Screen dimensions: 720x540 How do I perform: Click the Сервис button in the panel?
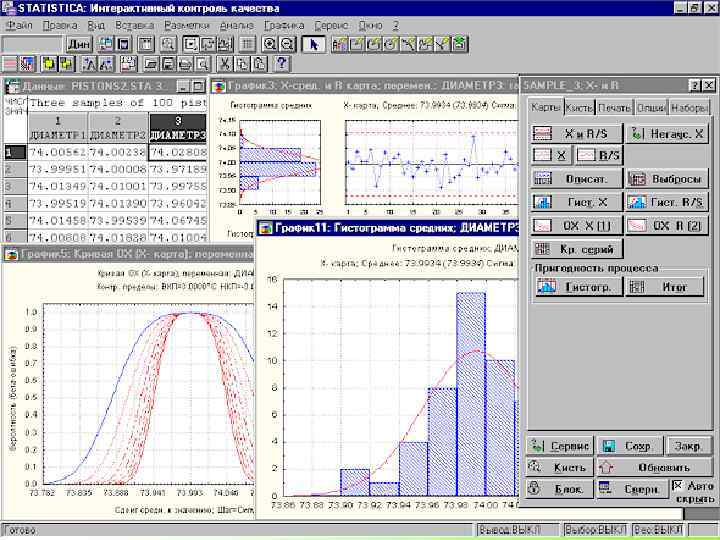click(x=560, y=446)
